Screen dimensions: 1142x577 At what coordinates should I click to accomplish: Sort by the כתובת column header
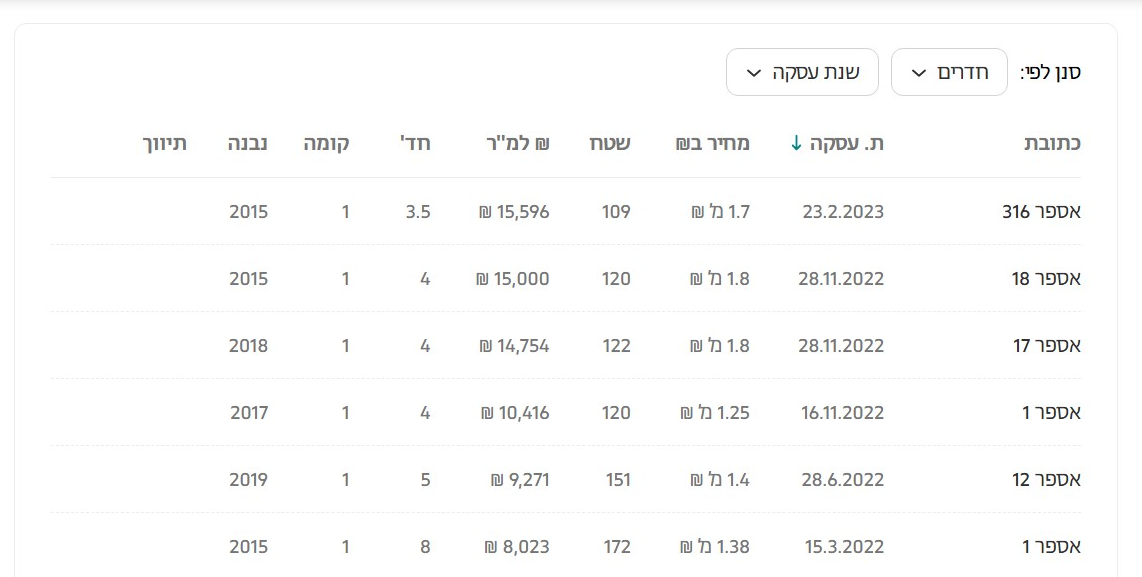tap(1052, 143)
